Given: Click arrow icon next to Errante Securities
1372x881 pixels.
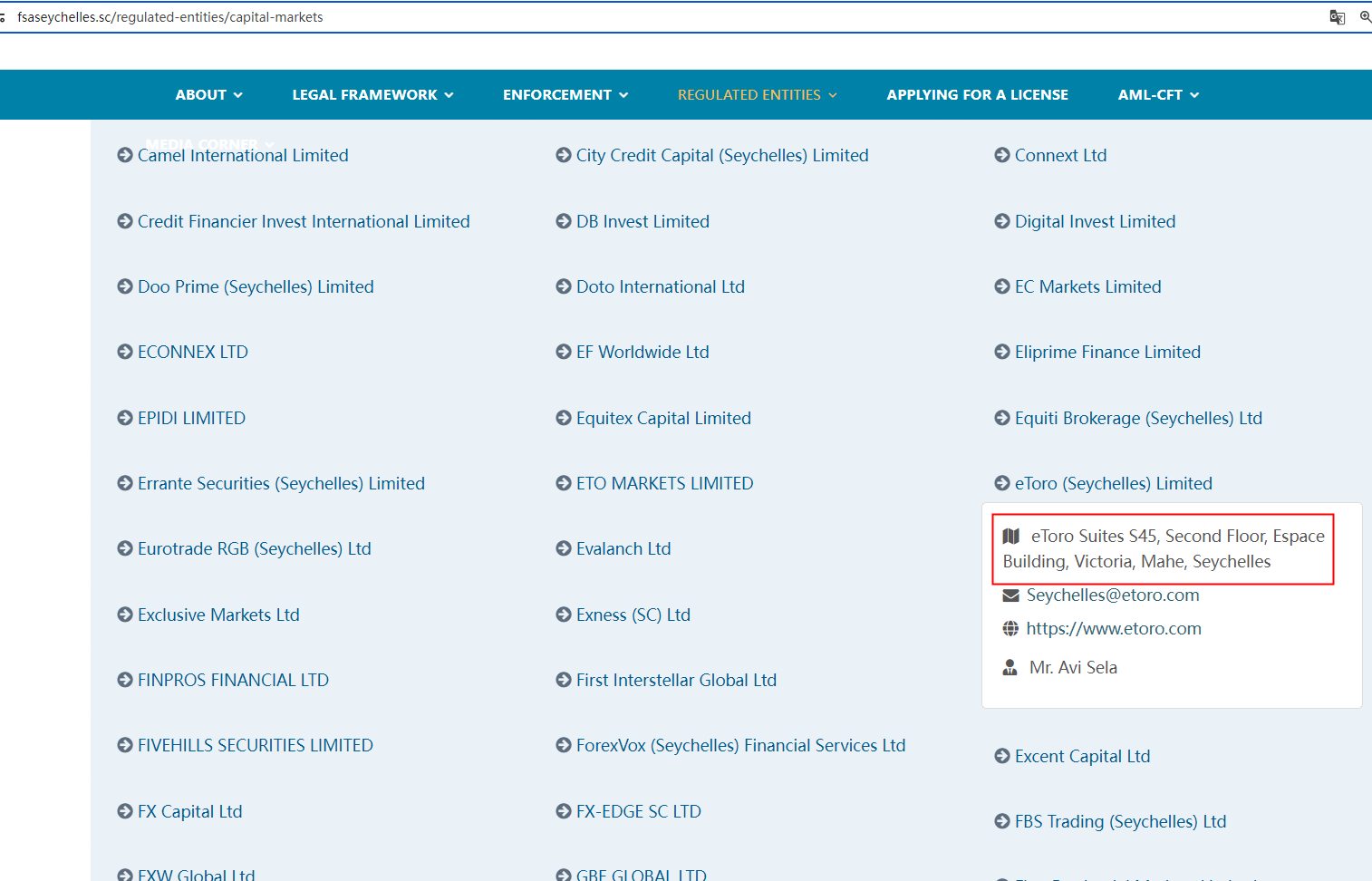Looking at the screenshot, I should tap(125, 483).
